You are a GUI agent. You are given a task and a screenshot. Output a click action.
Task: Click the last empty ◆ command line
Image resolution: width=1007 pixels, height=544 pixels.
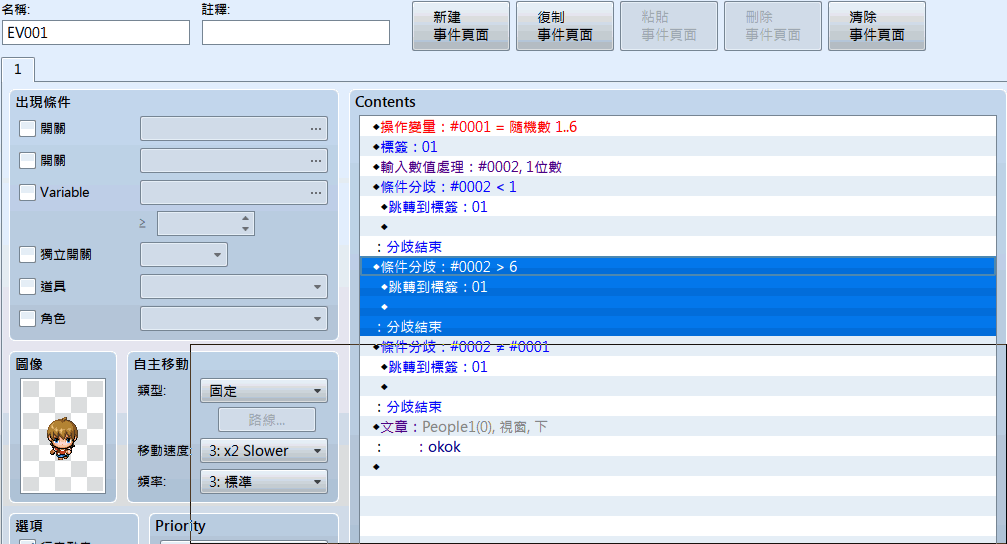tap(678, 466)
